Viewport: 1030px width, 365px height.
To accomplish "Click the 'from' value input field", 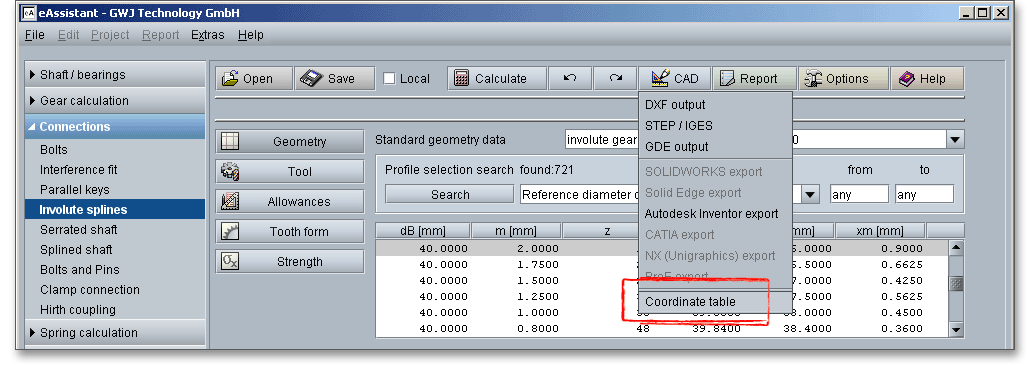I will coord(859,194).
